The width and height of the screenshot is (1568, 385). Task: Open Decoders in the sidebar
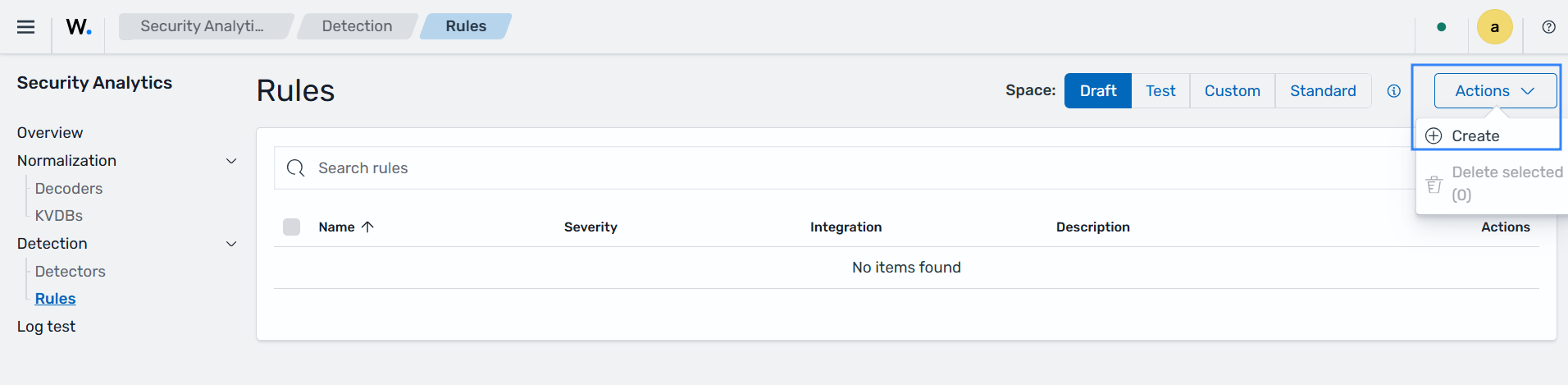pyautogui.click(x=69, y=189)
